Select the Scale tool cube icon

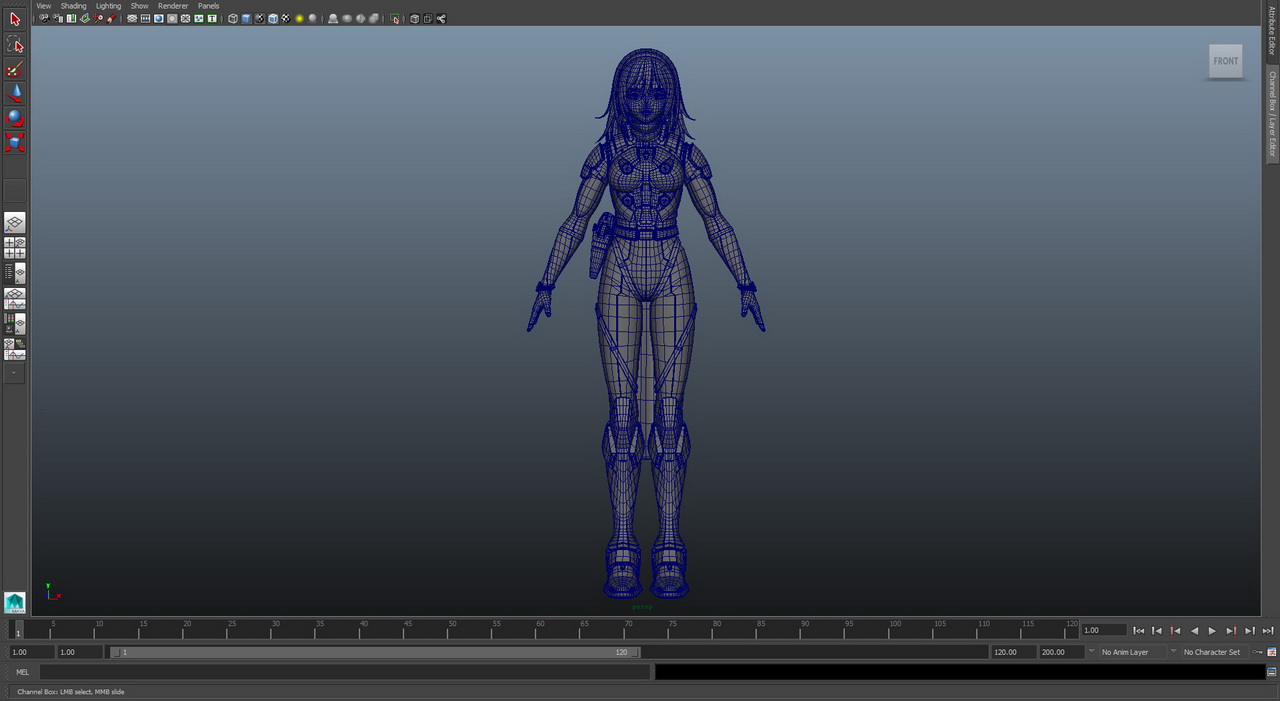15,142
